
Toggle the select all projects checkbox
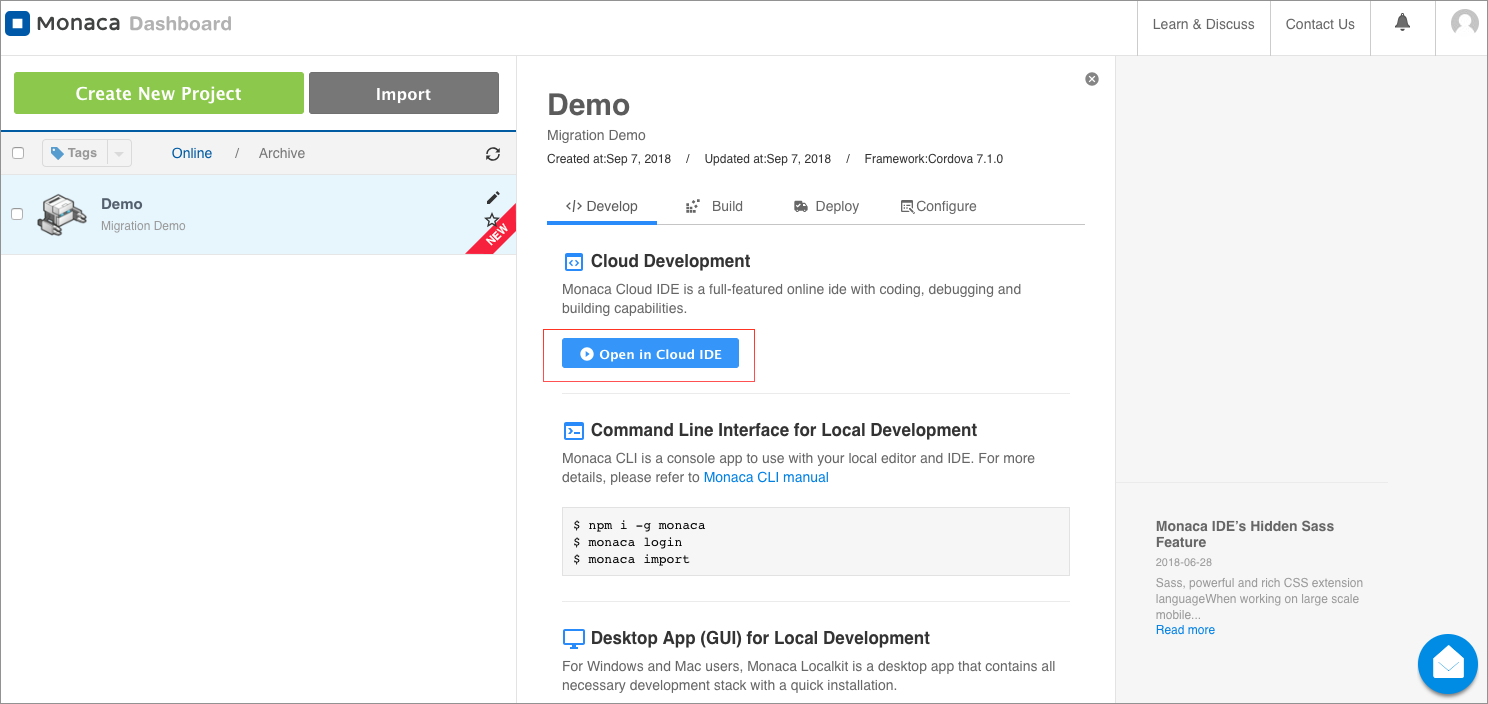click(x=18, y=153)
